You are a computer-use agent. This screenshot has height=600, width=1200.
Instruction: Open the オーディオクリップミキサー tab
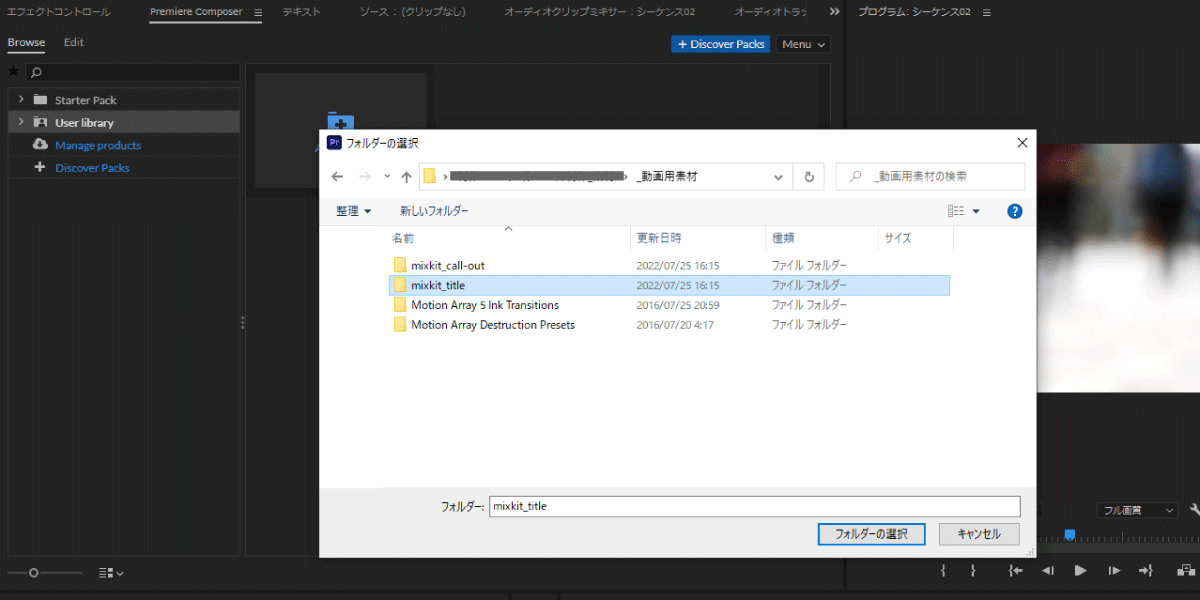pos(599,12)
